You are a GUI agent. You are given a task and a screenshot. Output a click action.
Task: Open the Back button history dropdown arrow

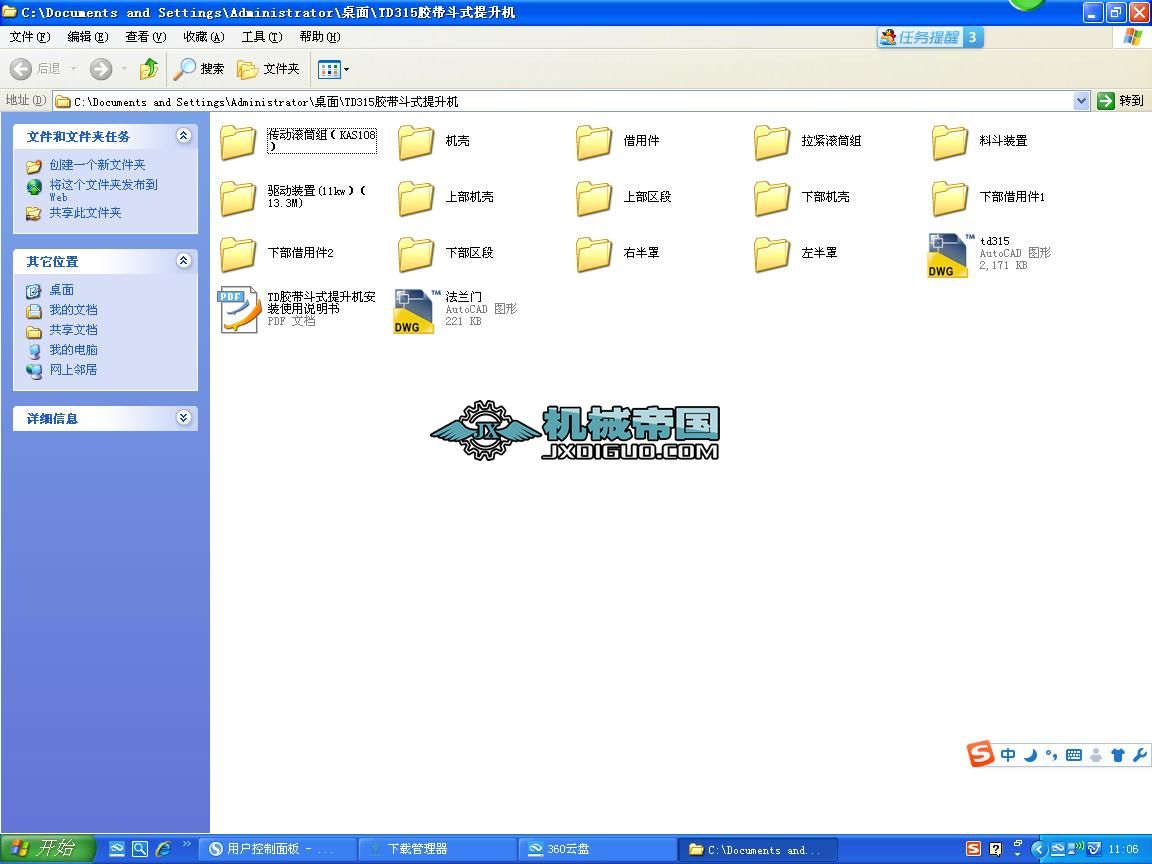click(x=73, y=69)
